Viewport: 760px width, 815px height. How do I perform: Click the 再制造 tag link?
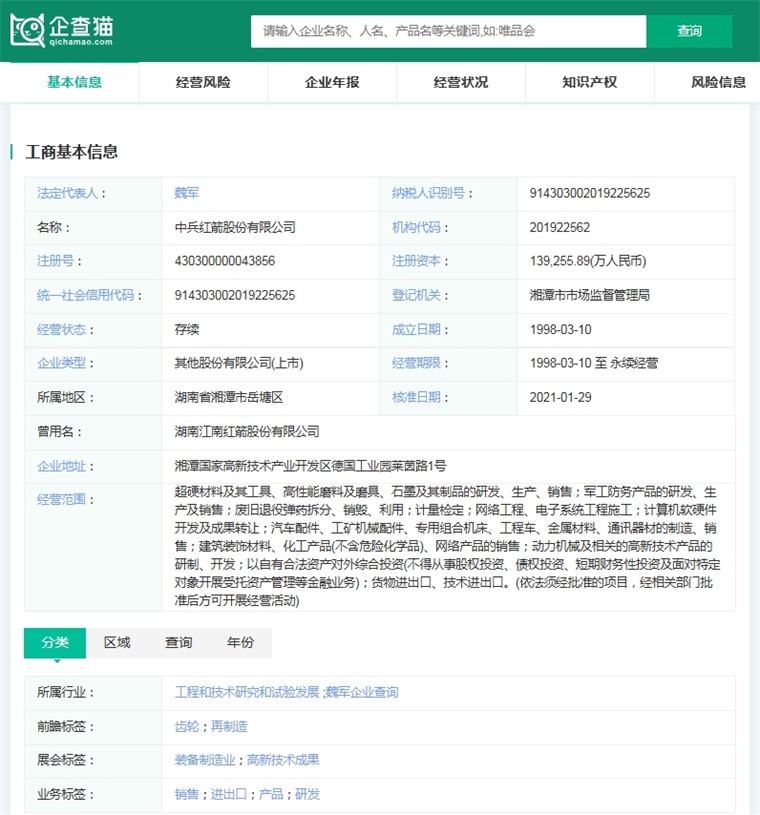229,727
